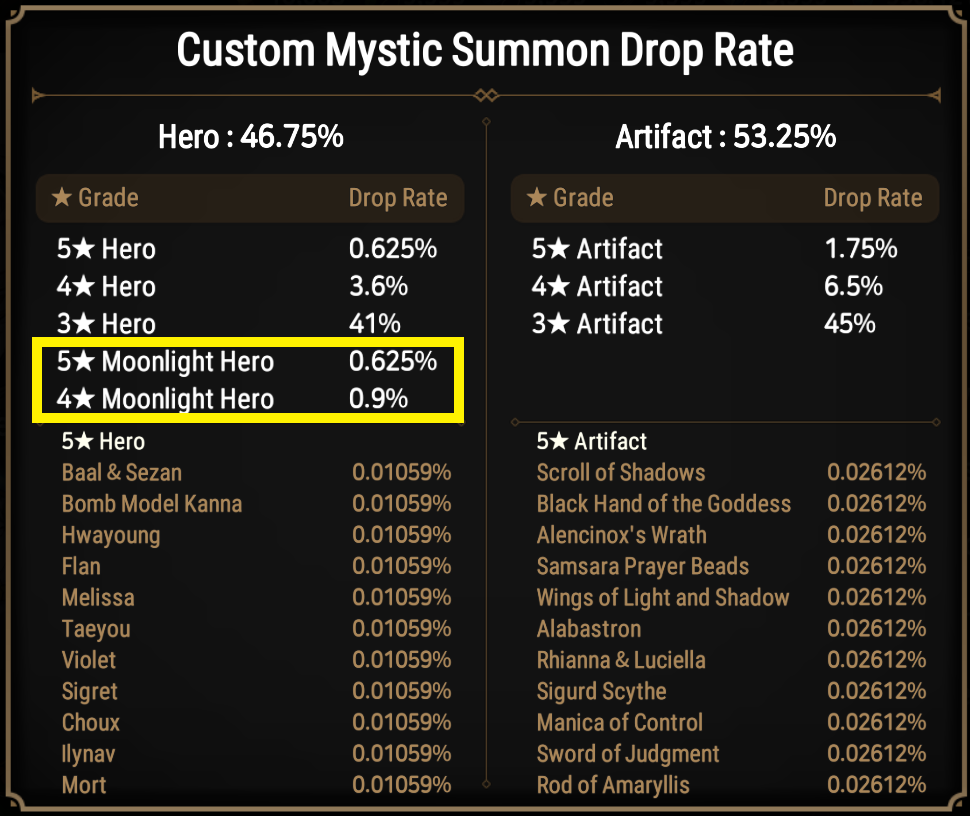Click the Hero Drop Rate column header

[x=398, y=198]
